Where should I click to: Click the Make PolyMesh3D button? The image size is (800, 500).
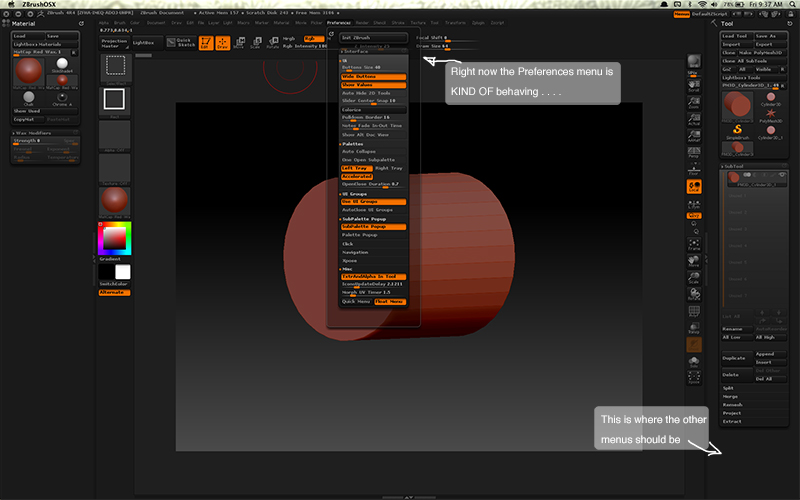(763, 53)
